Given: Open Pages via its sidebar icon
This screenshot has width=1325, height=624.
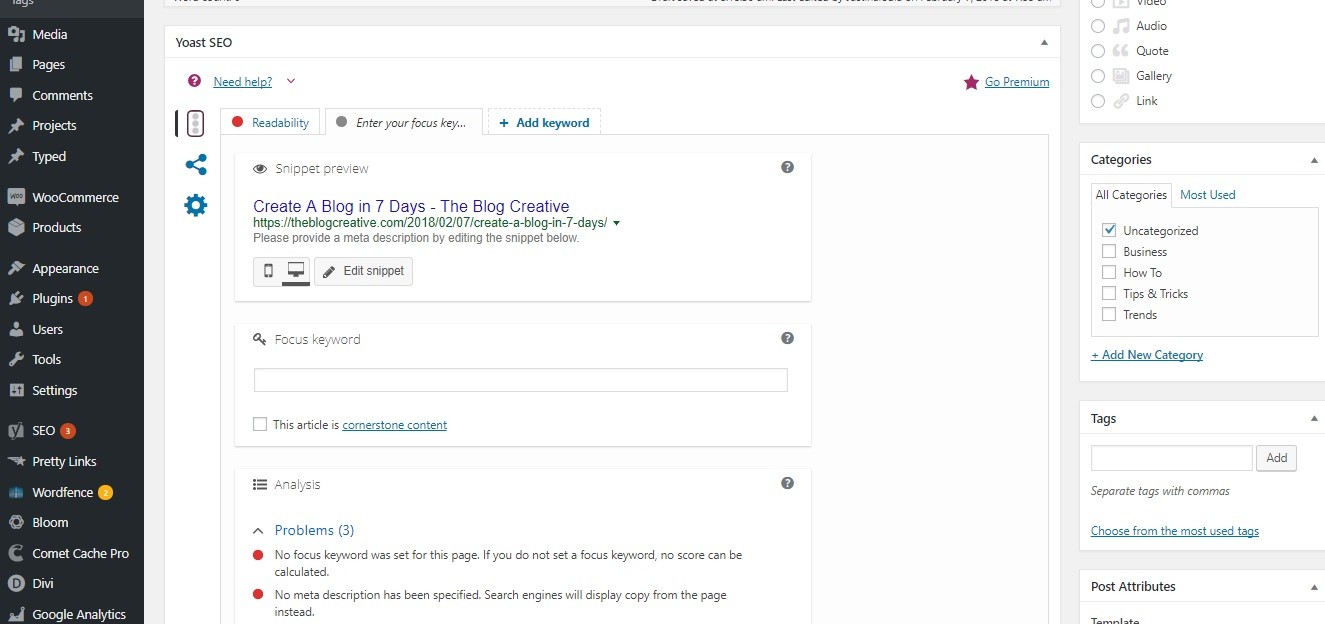Looking at the screenshot, I should pos(16,65).
